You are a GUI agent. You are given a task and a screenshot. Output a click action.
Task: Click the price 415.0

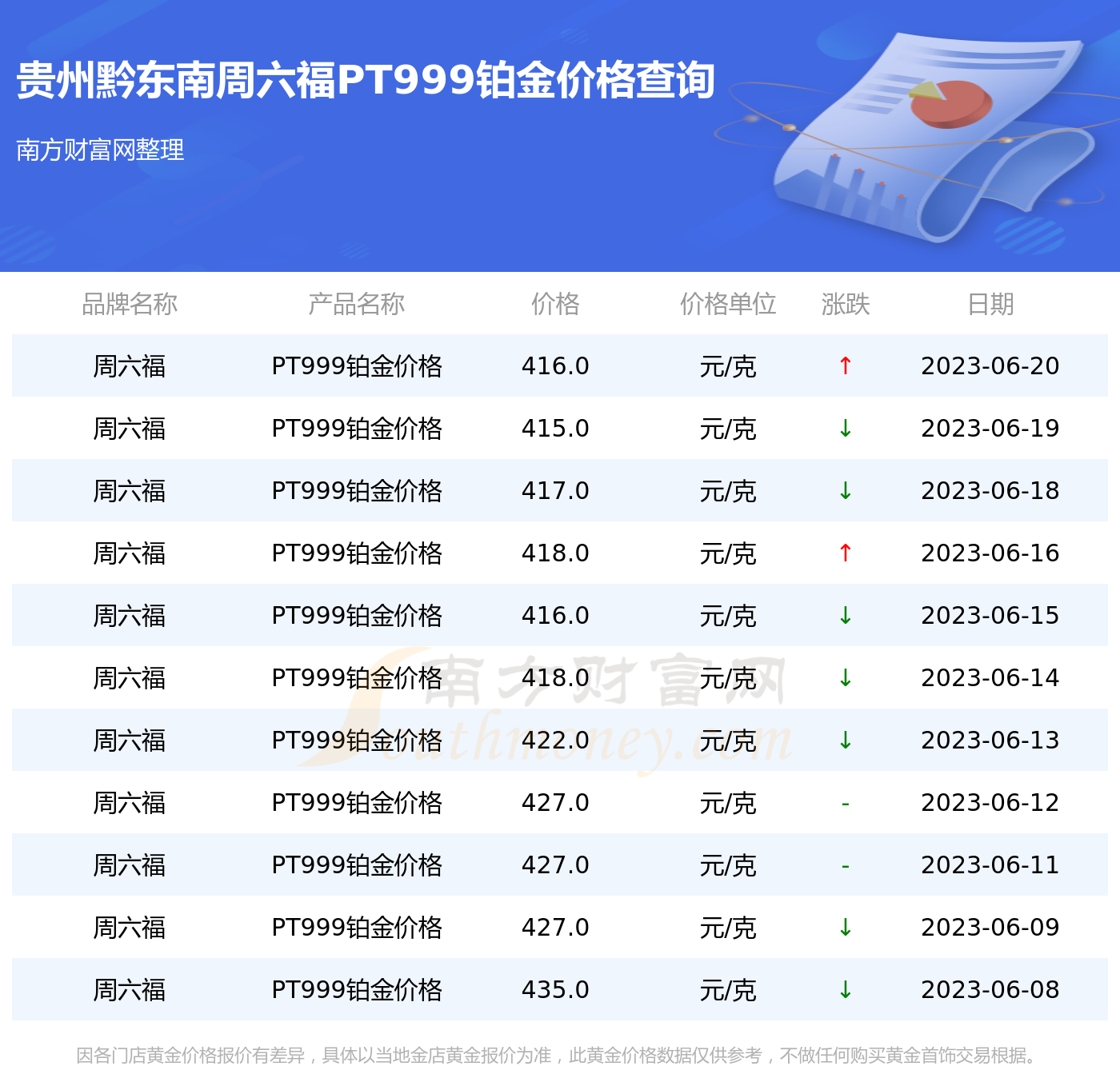tap(555, 428)
